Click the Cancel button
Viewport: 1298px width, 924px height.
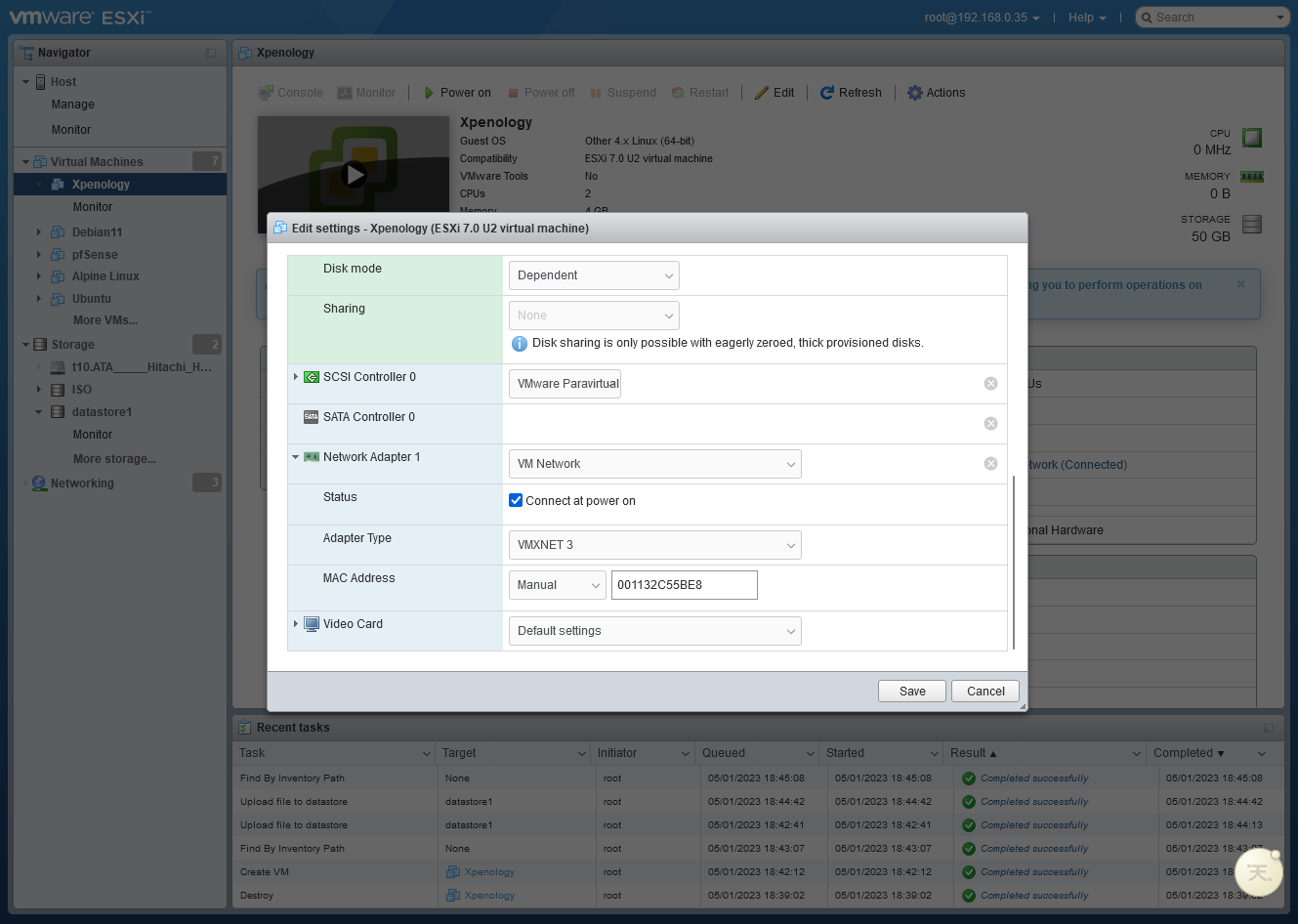click(984, 692)
